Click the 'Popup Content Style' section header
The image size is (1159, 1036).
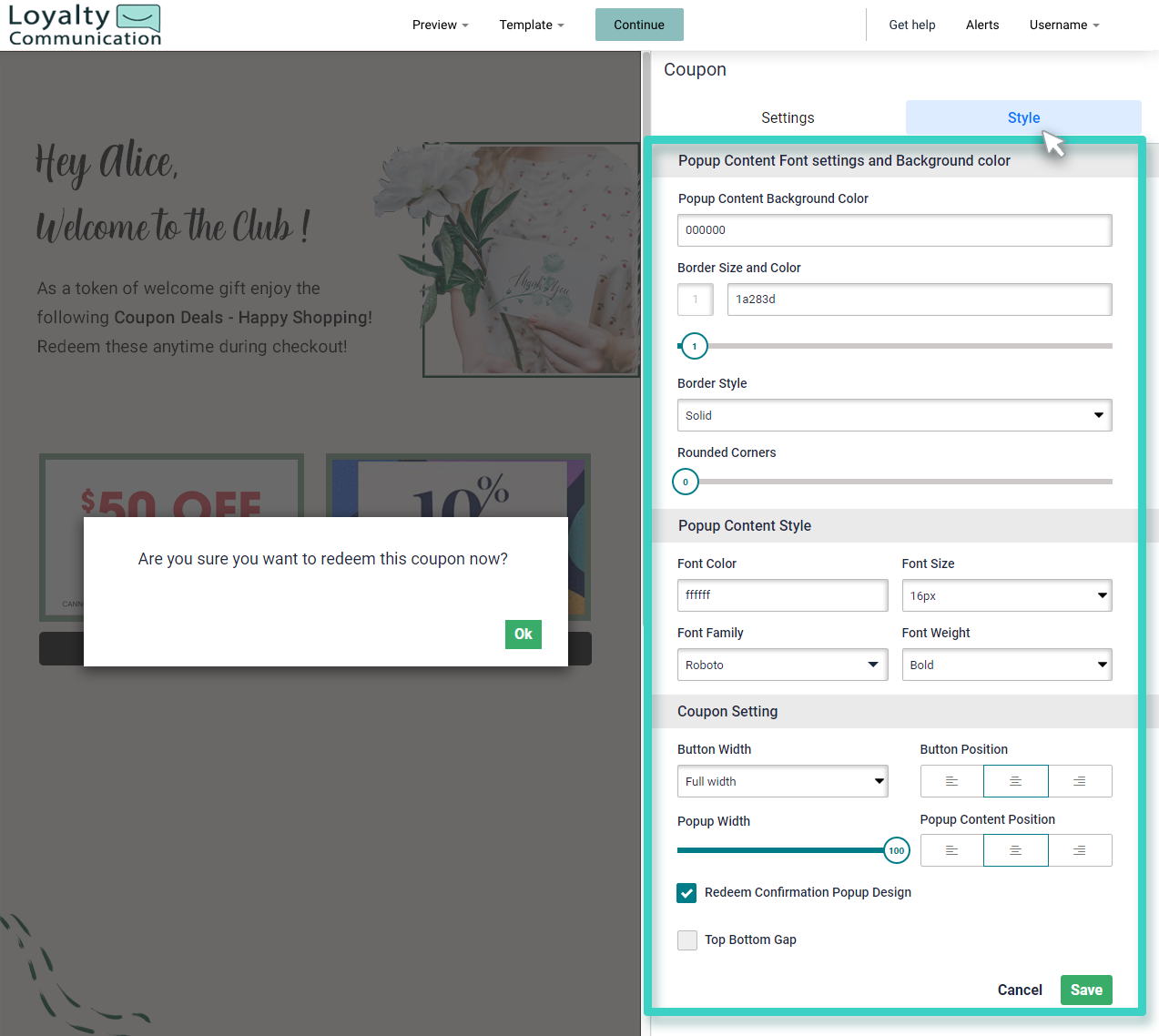(745, 525)
